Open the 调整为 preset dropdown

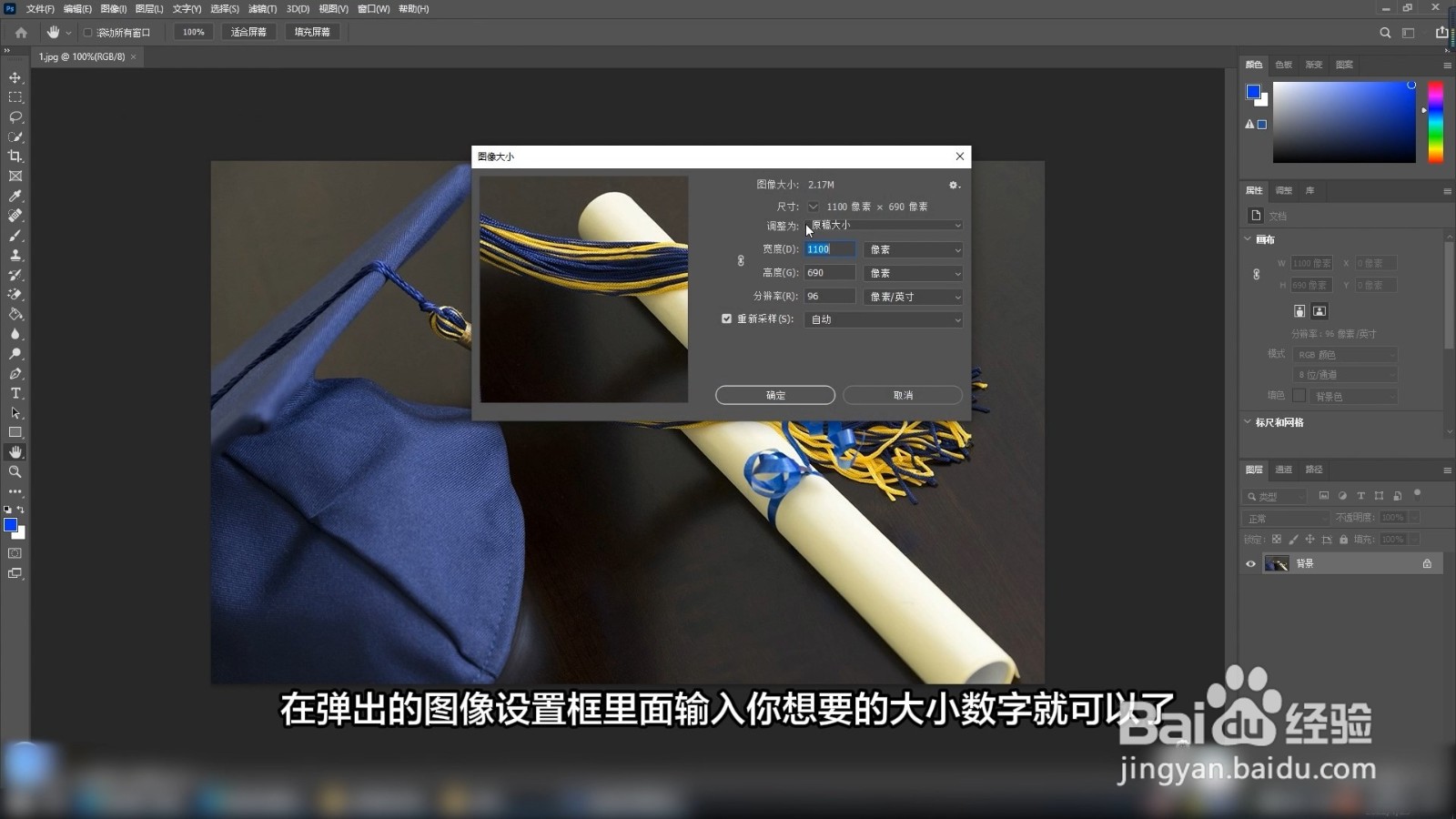pos(884,225)
